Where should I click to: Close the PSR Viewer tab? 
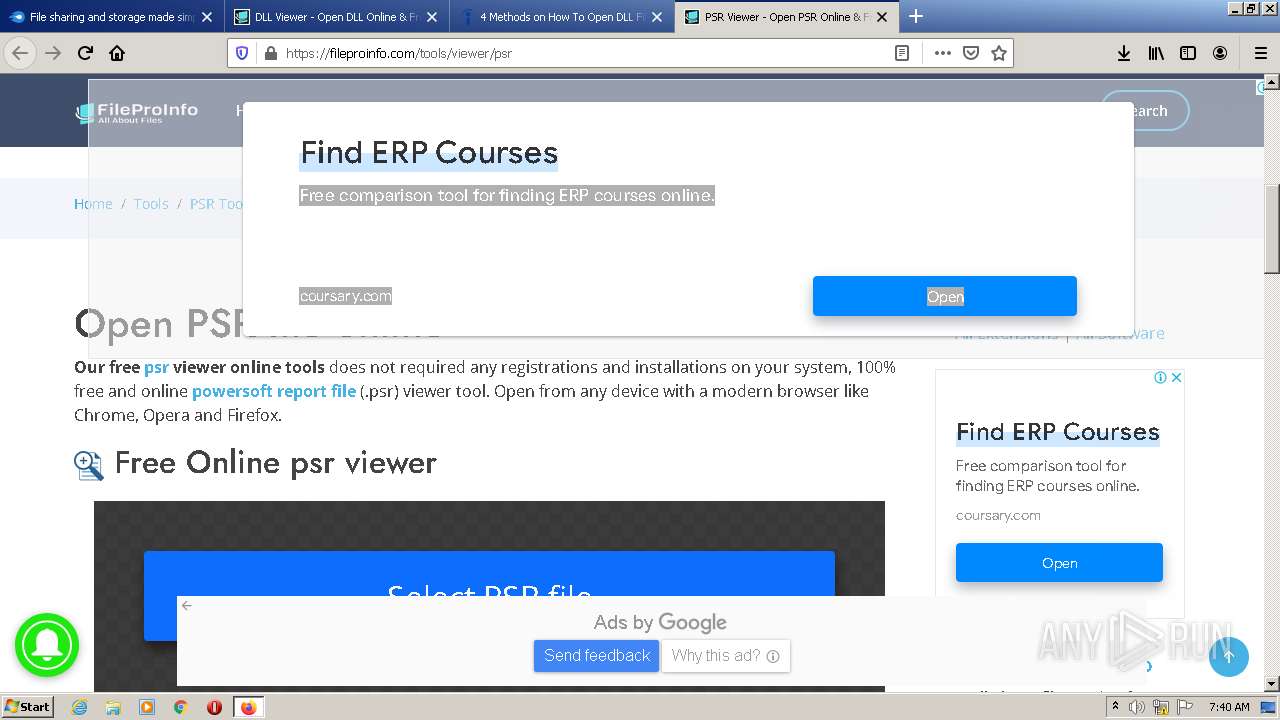click(881, 16)
